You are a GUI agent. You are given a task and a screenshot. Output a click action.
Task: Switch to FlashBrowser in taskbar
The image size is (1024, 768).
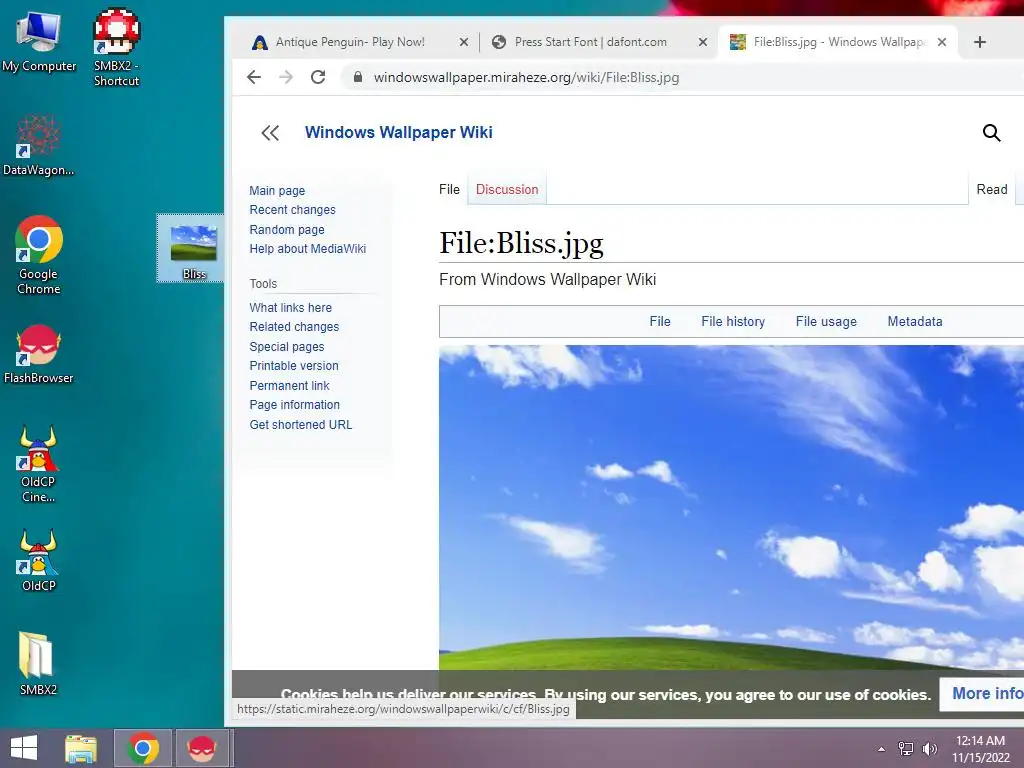(x=202, y=748)
